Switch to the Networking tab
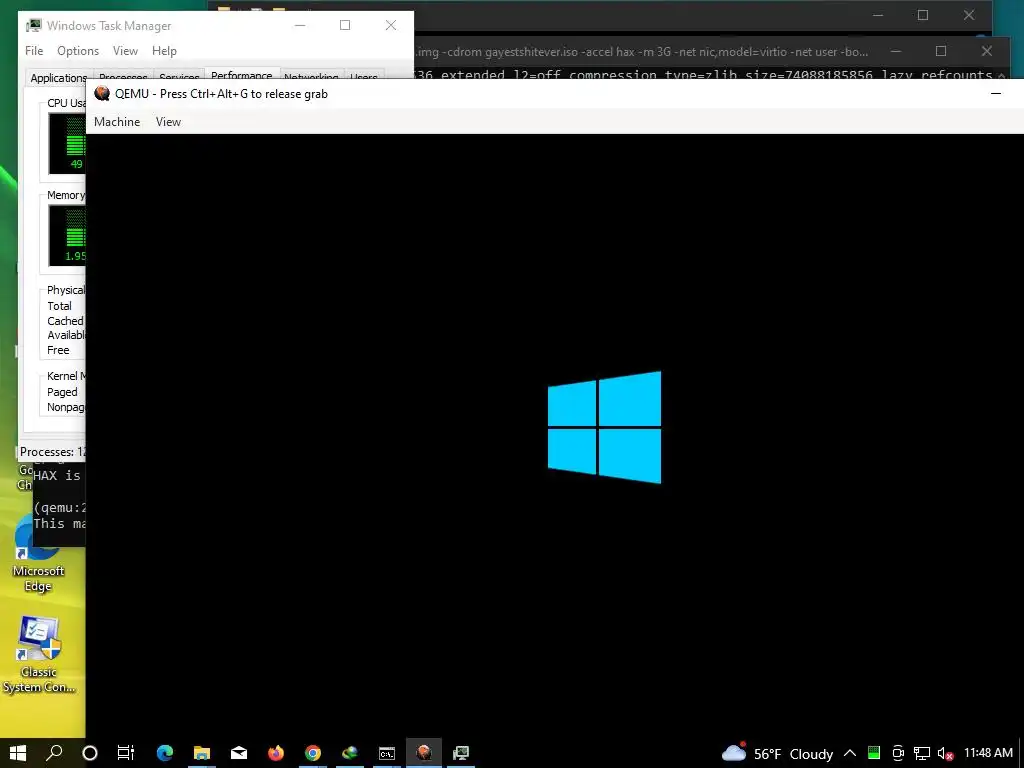 point(311,78)
